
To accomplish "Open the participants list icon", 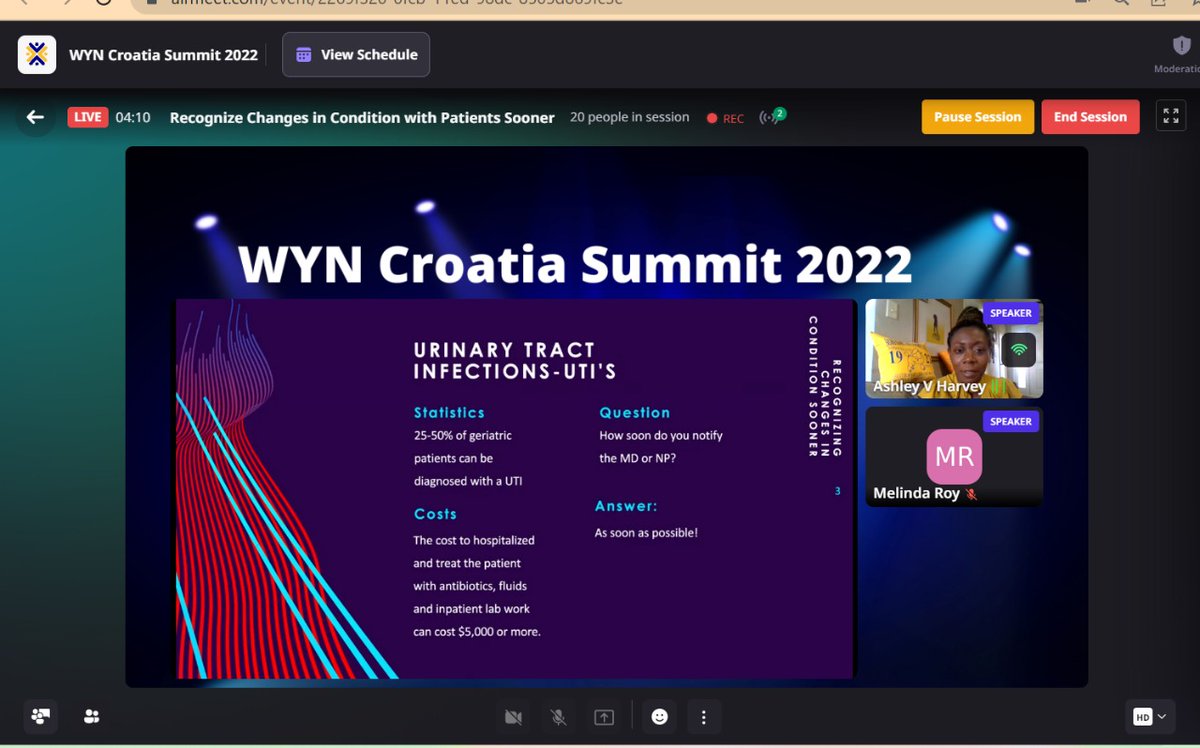I will coord(92,716).
